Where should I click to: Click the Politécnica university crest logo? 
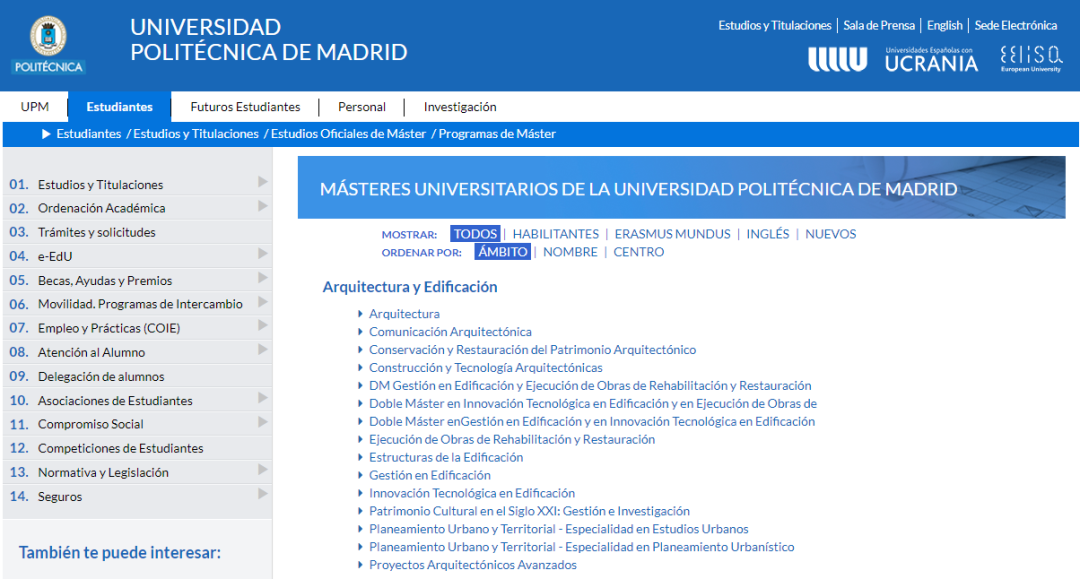[x=48, y=45]
